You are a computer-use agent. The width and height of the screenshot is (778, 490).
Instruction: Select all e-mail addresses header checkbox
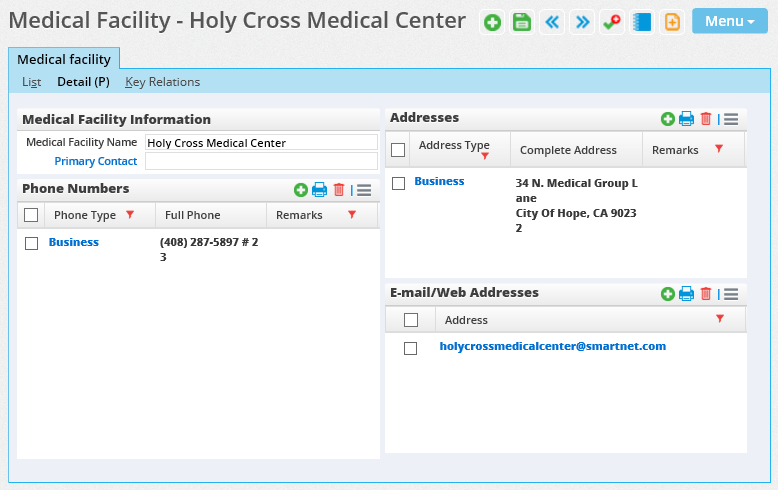click(x=411, y=320)
